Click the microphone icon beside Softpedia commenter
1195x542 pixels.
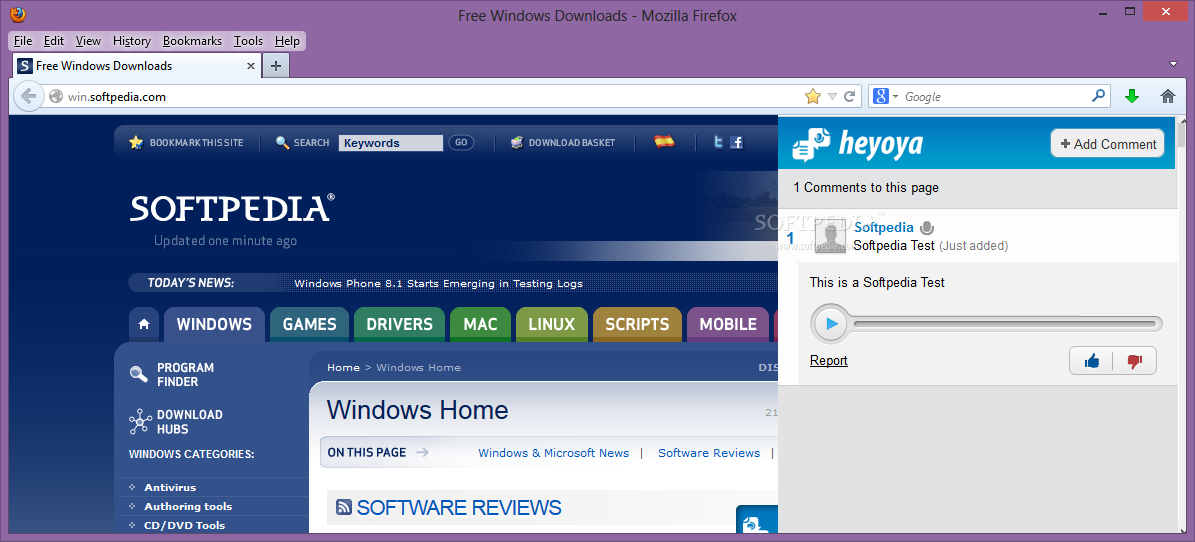tap(926, 227)
